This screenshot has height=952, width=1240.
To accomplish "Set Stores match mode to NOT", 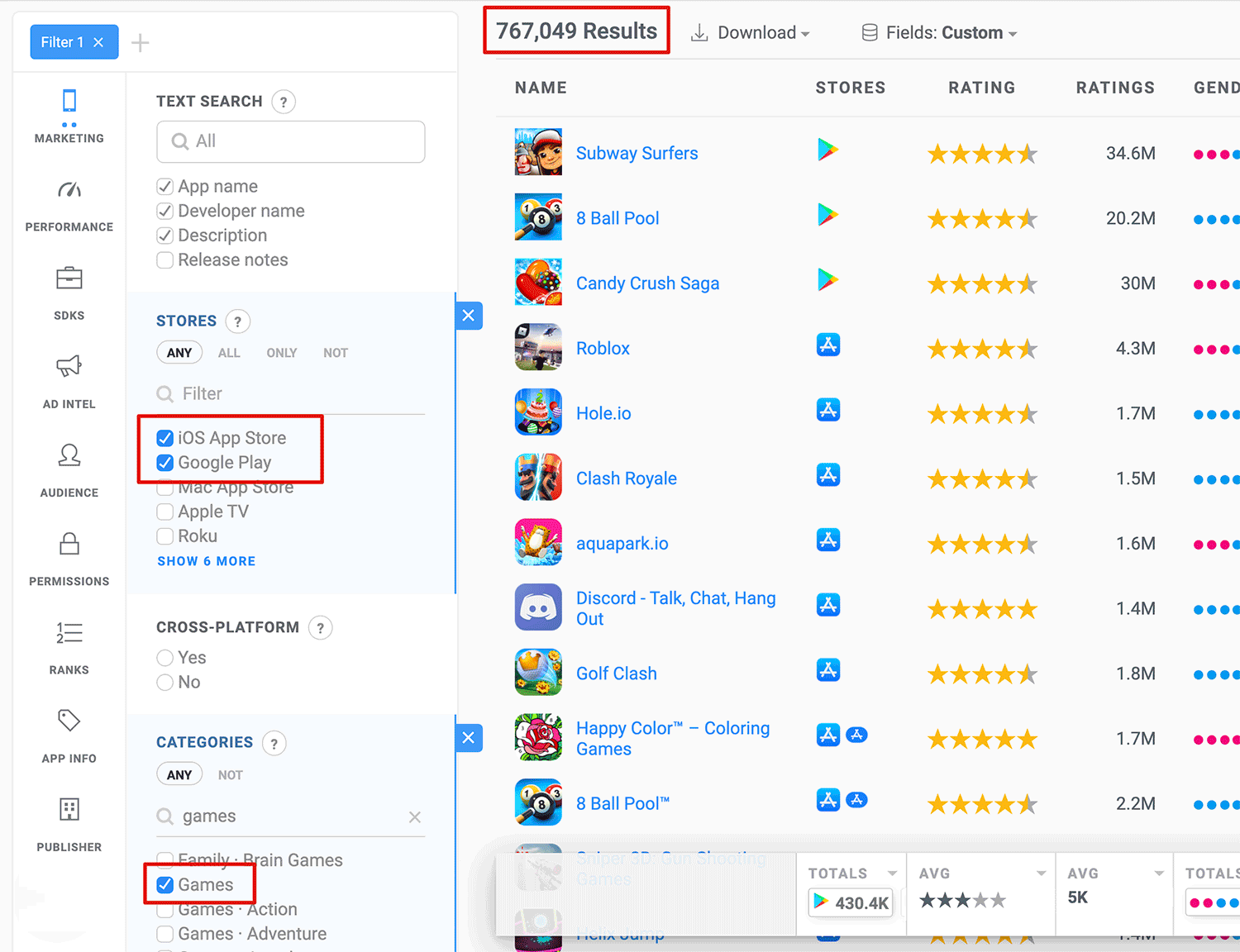I will [336, 353].
